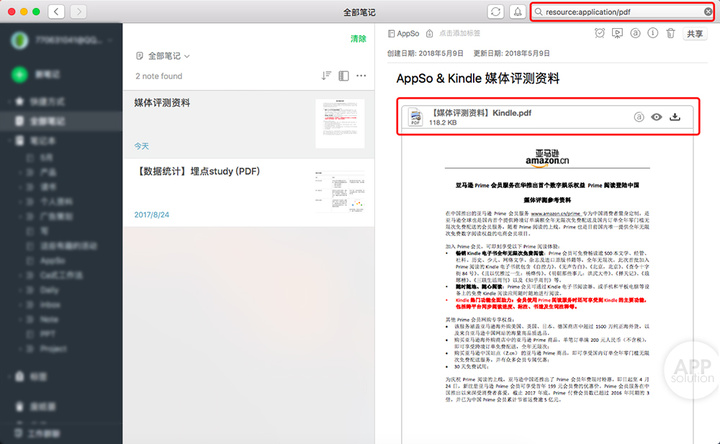The width and height of the screenshot is (720, 444).
Task: Open notifications bell in the title bar
Action: tap(518, 11)
